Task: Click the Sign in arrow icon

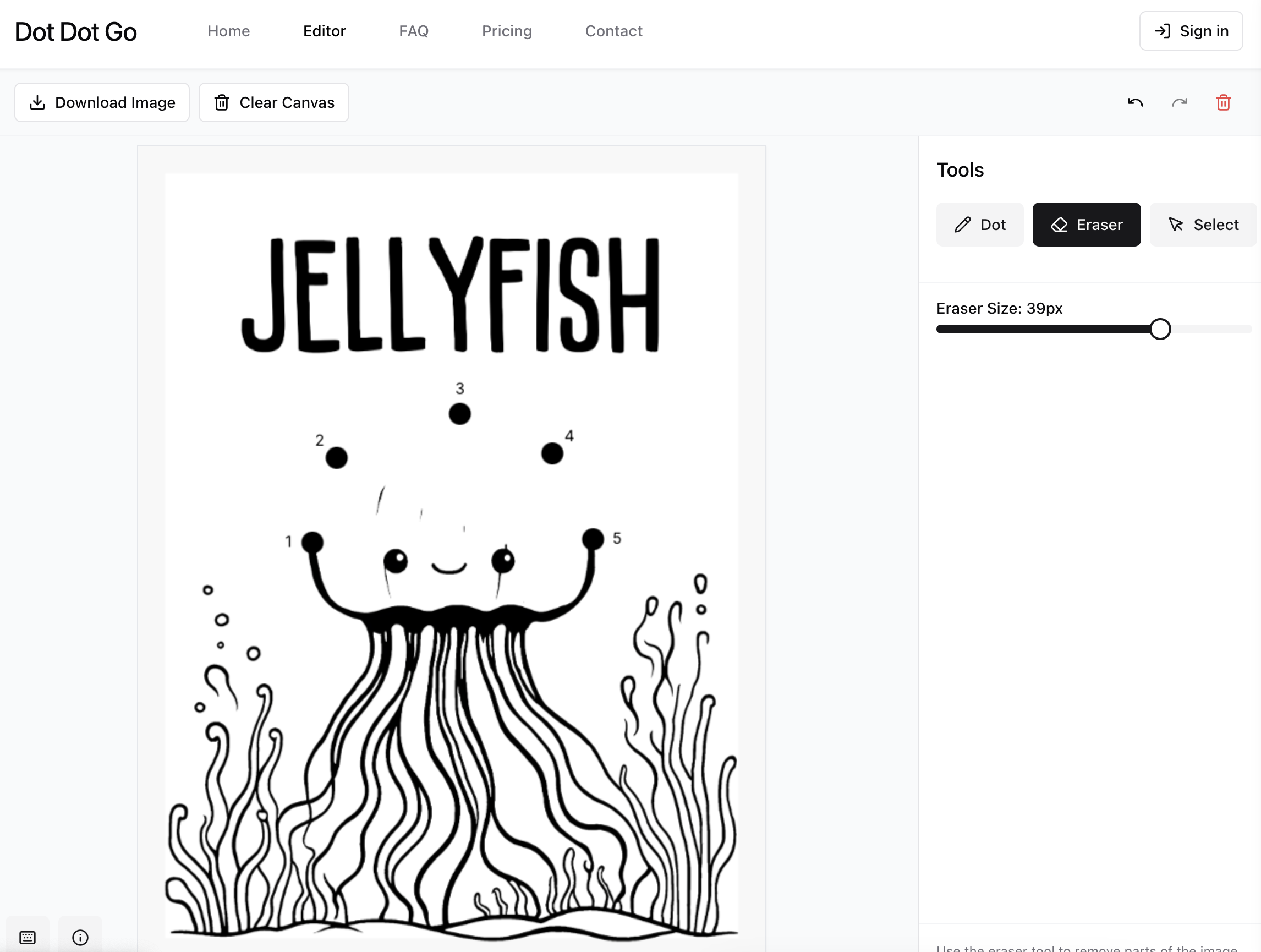Action: point(1162,31)
